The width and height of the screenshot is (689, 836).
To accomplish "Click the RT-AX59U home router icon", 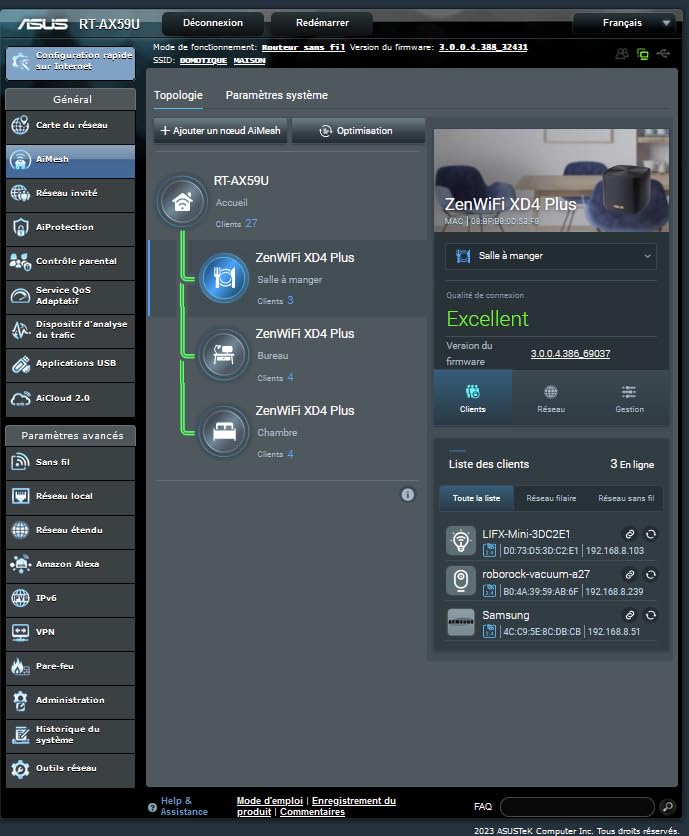I will (x=182, y=201).
